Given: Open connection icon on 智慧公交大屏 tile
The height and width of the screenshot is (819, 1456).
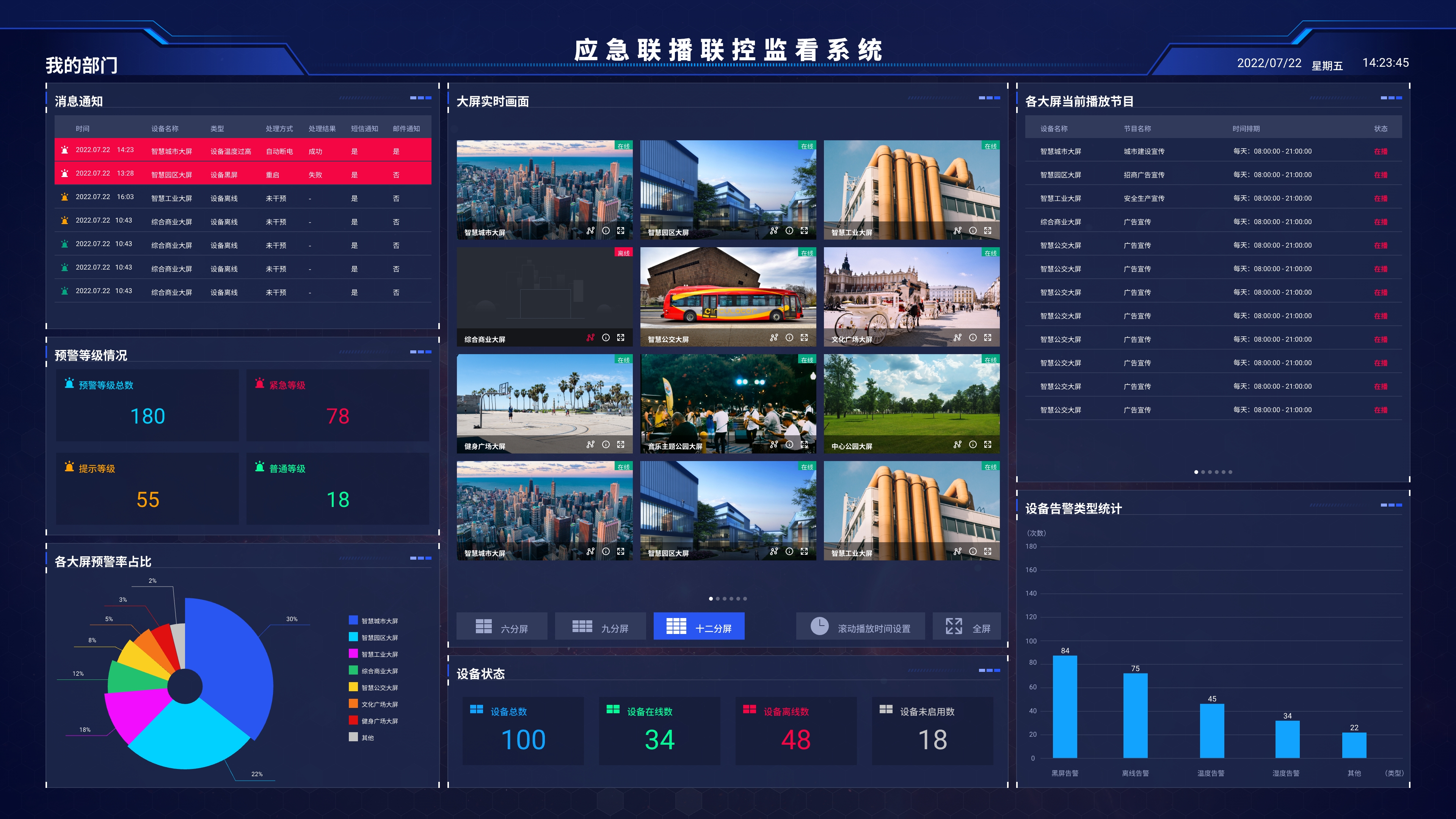Looking at the screenshot, I should 774,337.
